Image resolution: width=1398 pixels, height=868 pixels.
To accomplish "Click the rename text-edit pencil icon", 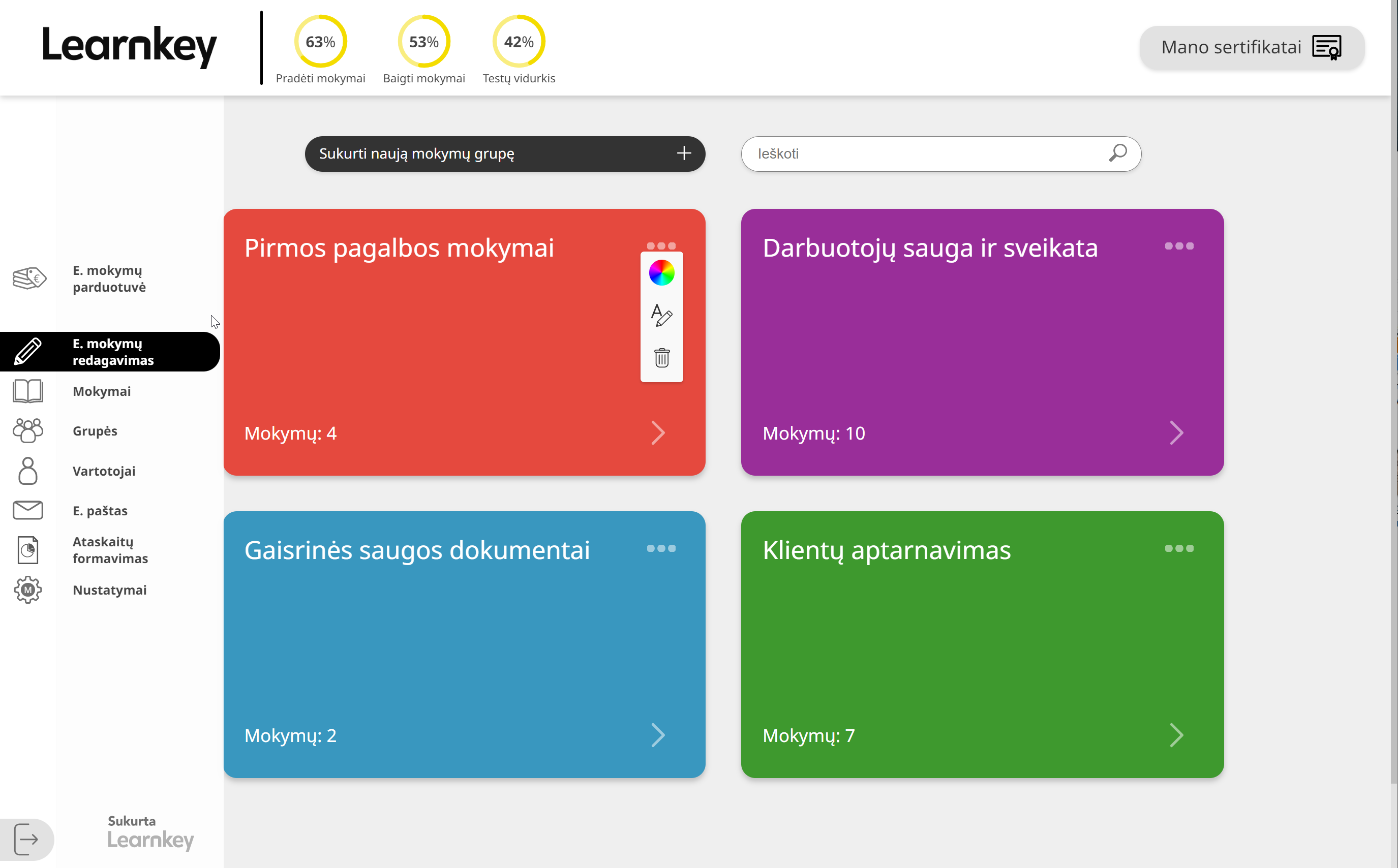I will (x=661, y=315).
